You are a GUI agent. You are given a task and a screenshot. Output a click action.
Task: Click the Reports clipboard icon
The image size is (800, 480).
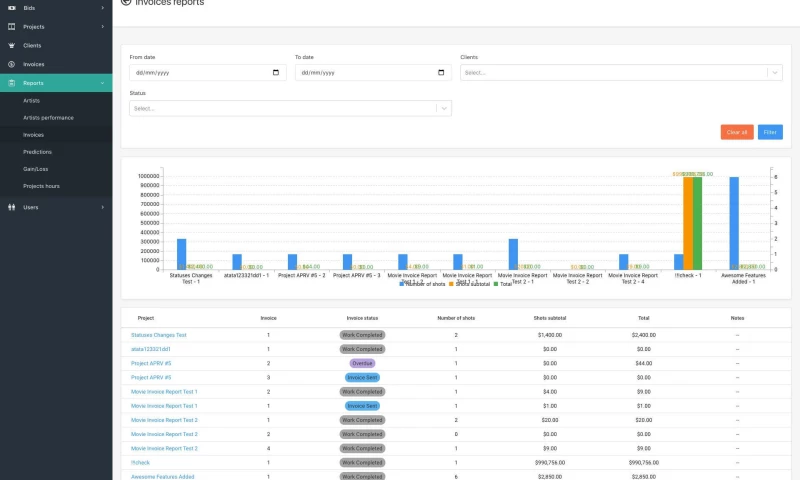click(x=11, y=83)
